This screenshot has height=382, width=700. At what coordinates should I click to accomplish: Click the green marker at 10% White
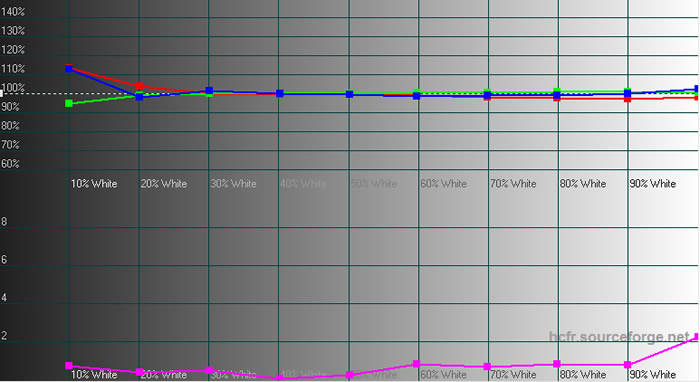point(69,104)
